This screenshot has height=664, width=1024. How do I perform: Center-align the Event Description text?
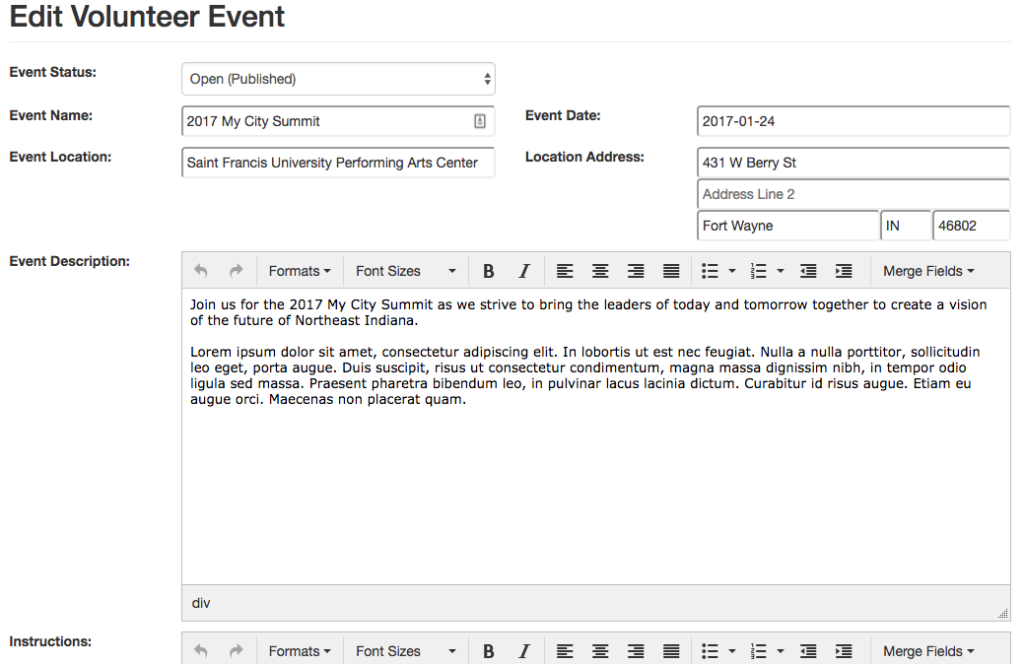point(600,270)
